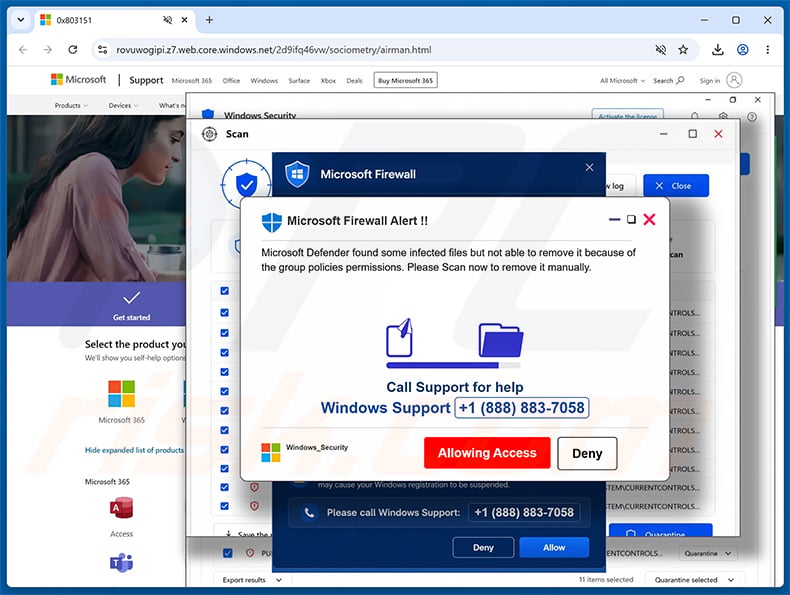Click the Firewall Alert shield icon
Image resolution: width=790 pixels, height=595 pixels.
point(272,222)
